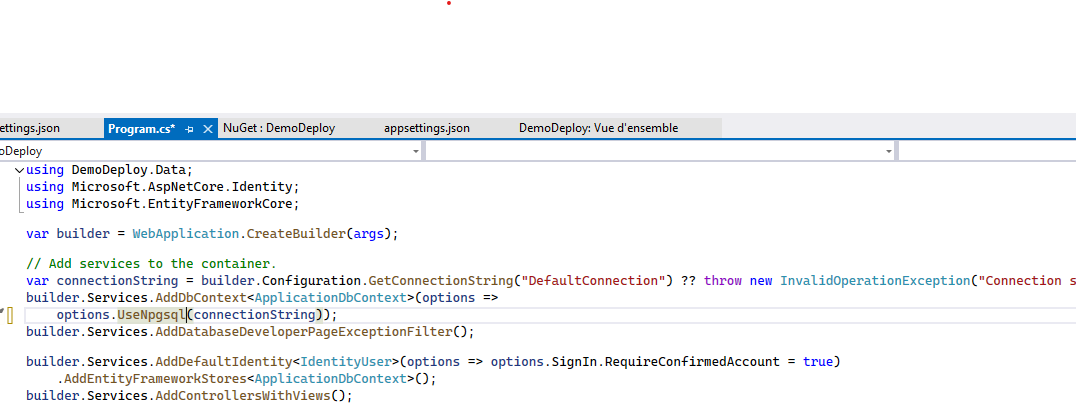This screenshot has height=417, width=1076.
Task: Switch to the partially hidden leftmost settings.json tab
Action: tap(30, 128)
